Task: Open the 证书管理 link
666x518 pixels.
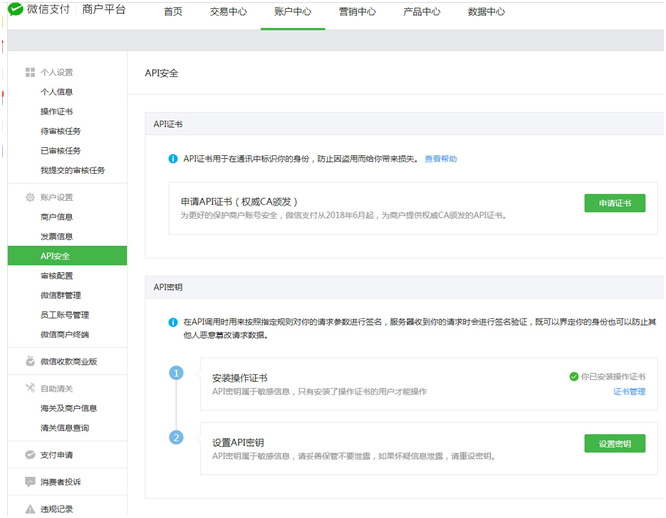Action: pyautogui.click(x=629, y=391)
